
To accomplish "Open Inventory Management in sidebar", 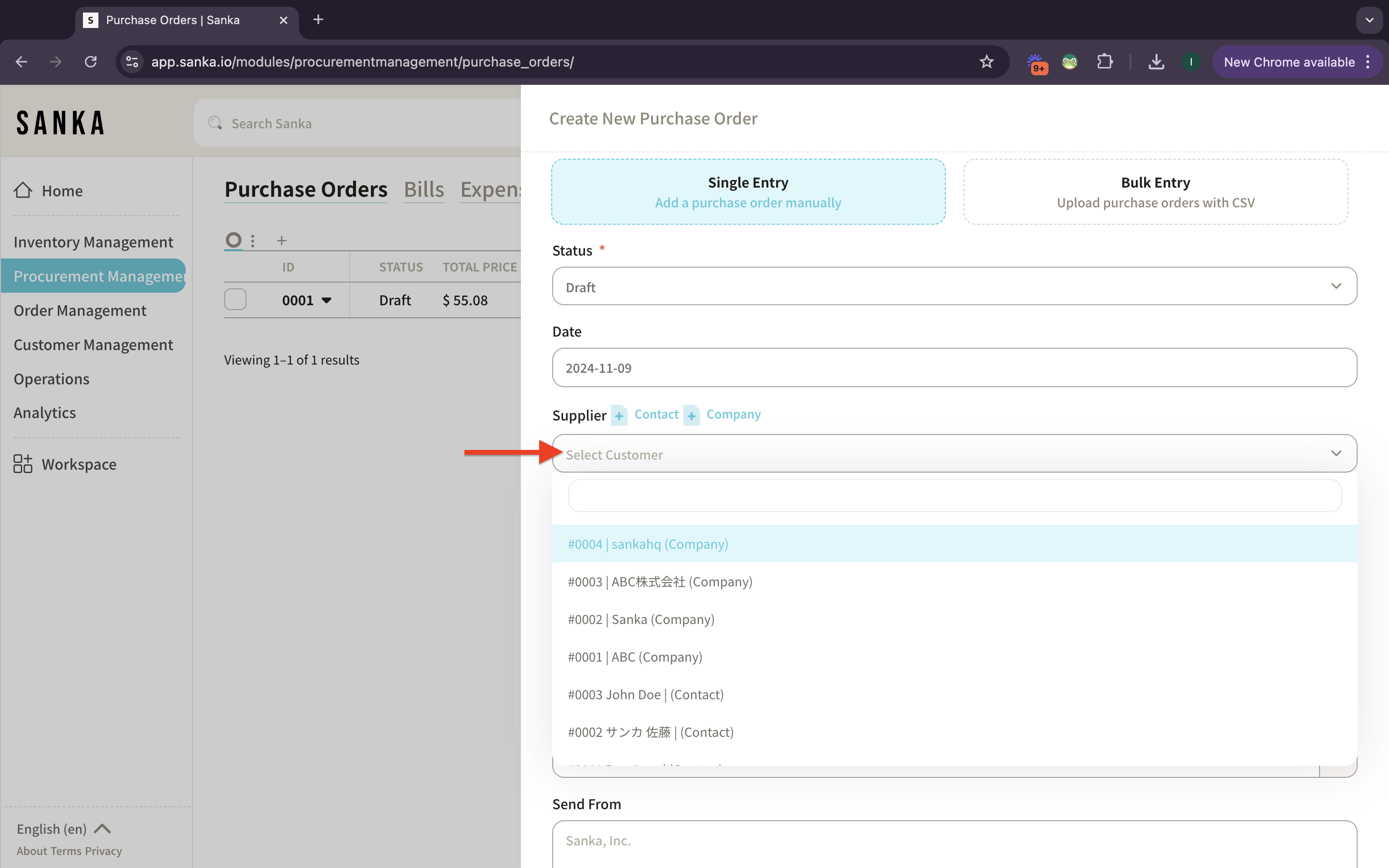I will pyautogui.click(x=93, y=242).
